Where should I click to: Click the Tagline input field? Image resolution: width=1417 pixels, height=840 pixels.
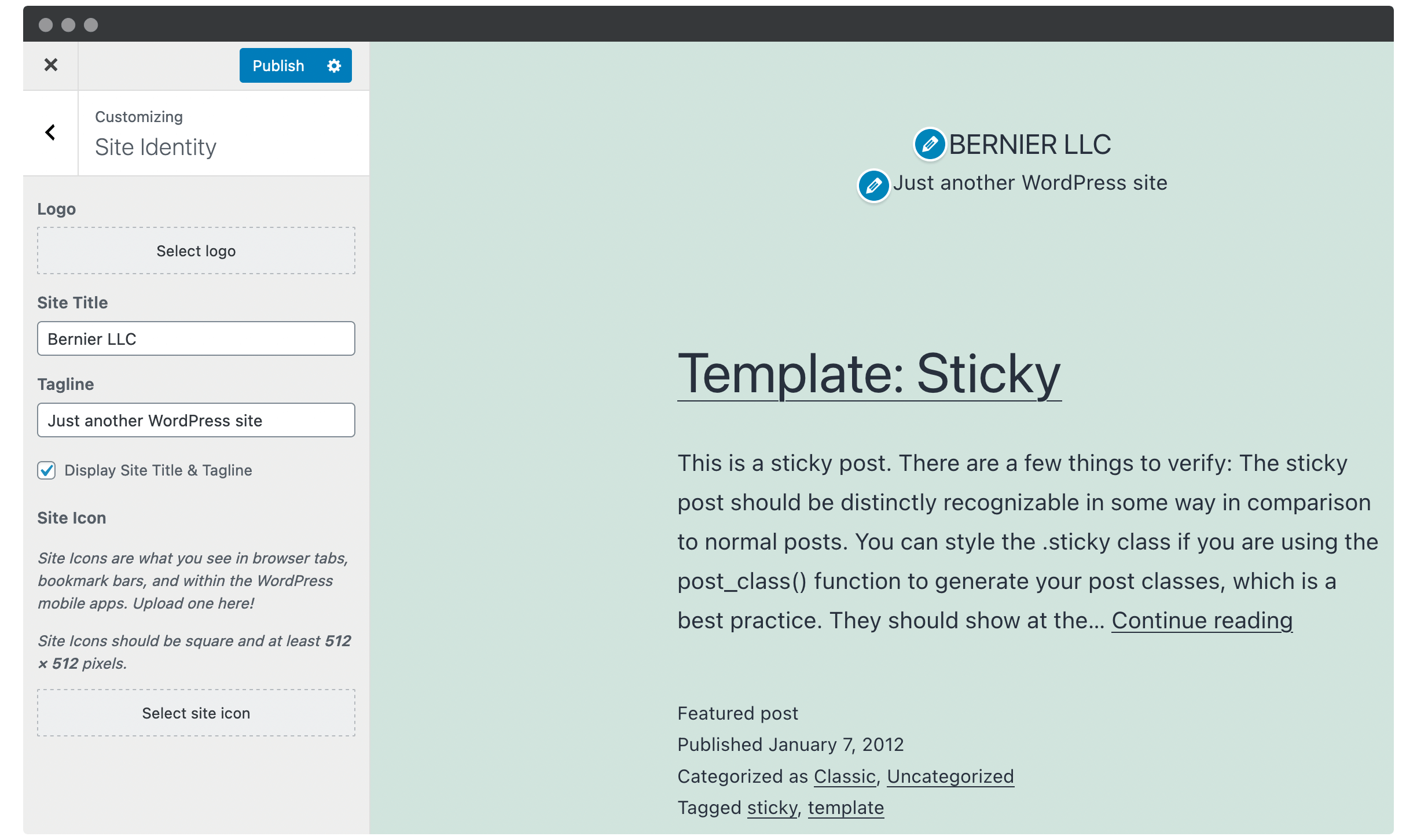(x=196, y=420)
